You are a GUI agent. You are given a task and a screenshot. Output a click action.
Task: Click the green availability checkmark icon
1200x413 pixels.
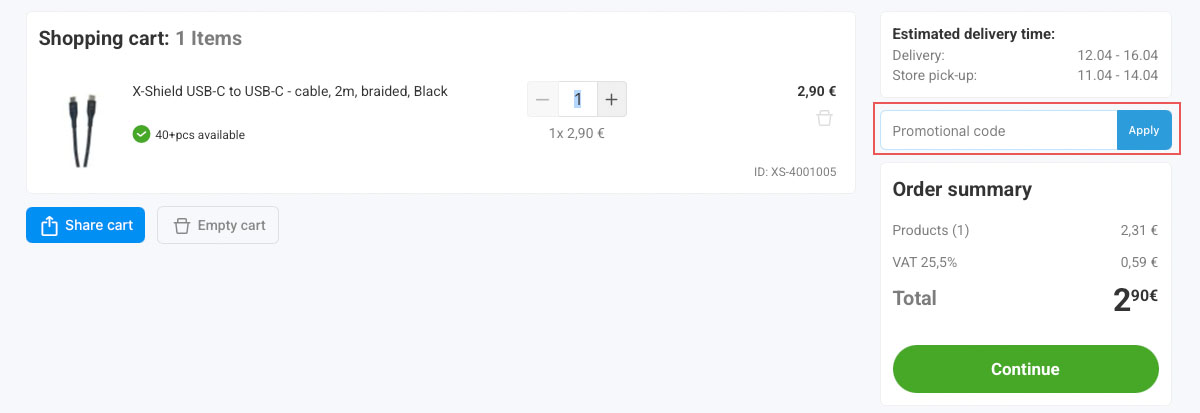142,134
